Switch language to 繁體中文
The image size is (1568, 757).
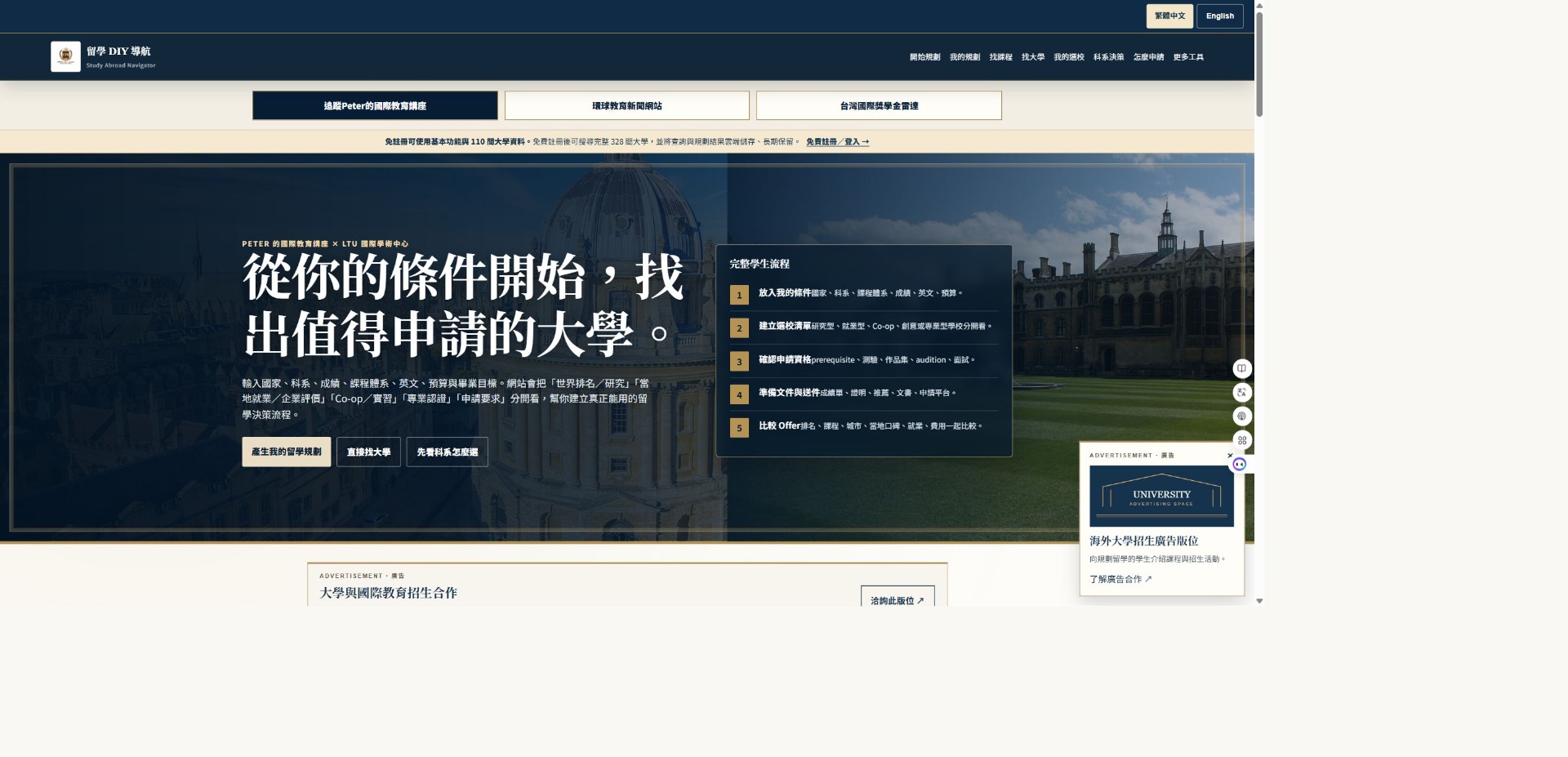(x=1169, y=16)
